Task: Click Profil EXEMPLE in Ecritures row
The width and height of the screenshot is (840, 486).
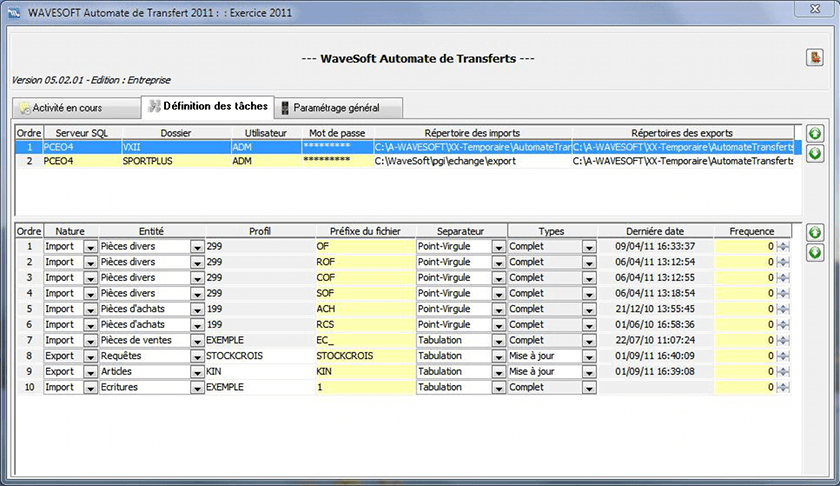Action: (x=260, y=387)
